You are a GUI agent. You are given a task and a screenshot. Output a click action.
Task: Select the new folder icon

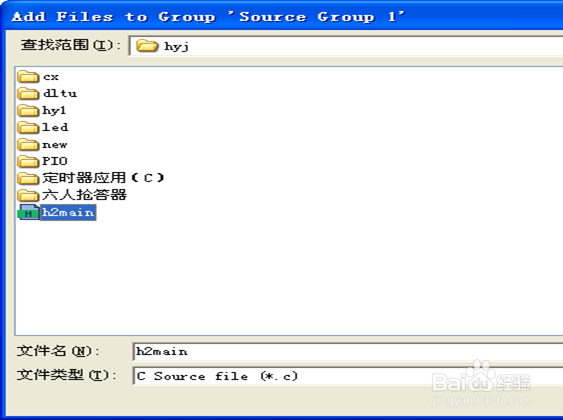click(x=28, y=144)
